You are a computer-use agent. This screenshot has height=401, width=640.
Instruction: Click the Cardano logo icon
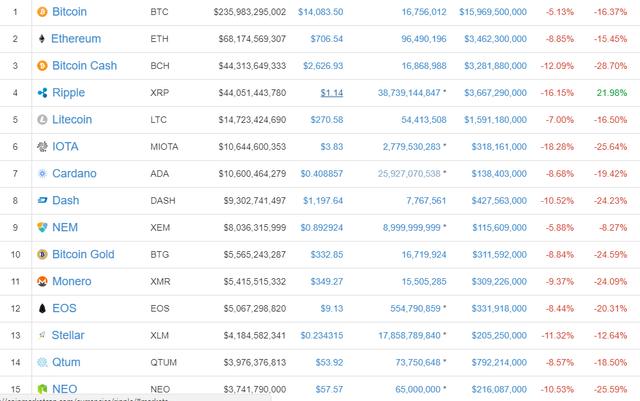(x=42, y=174)
